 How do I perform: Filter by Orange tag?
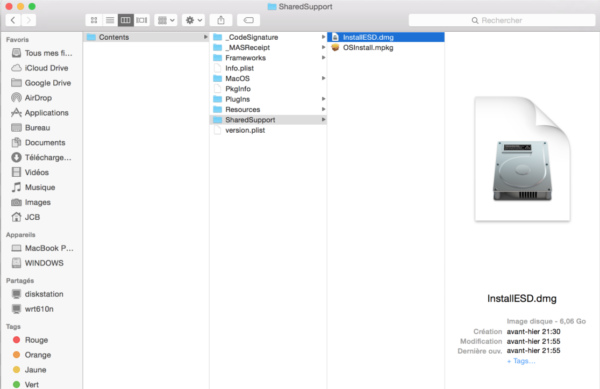coord(42,355)
